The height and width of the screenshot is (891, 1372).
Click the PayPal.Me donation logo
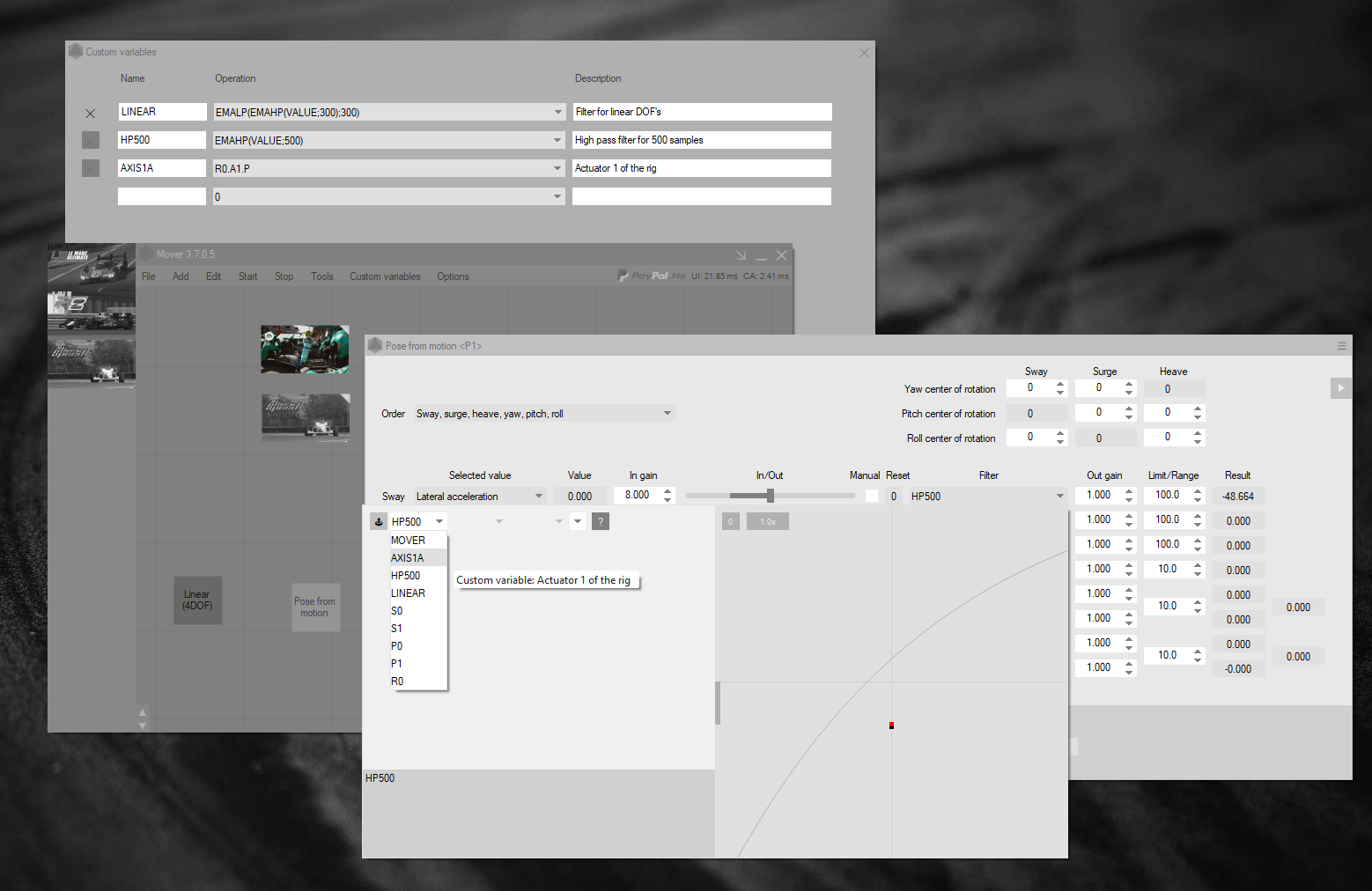[x=652, y=276]
